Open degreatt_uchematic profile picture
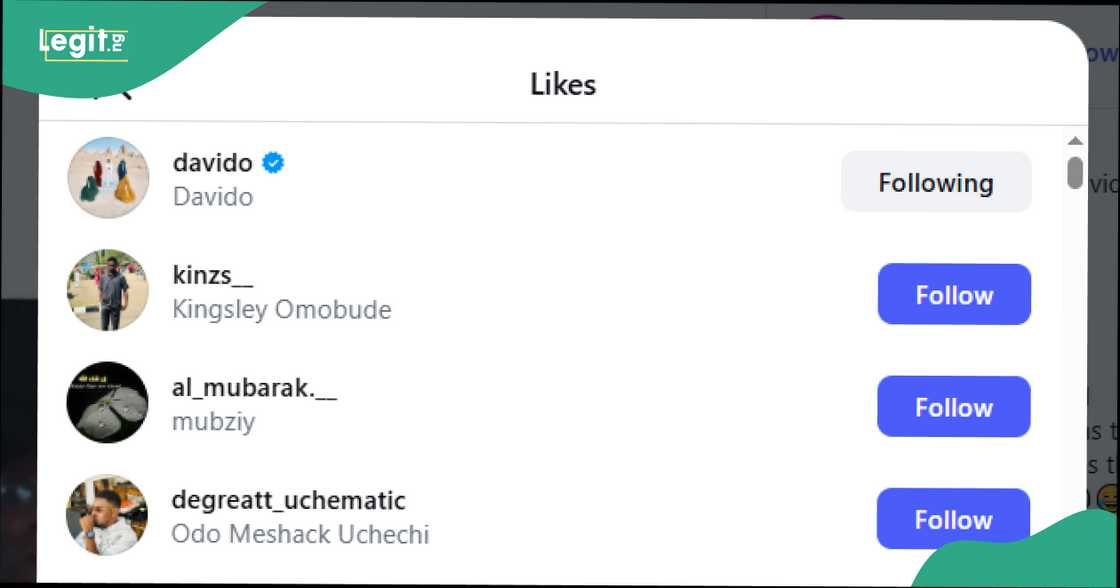 (x=108, y=514)
